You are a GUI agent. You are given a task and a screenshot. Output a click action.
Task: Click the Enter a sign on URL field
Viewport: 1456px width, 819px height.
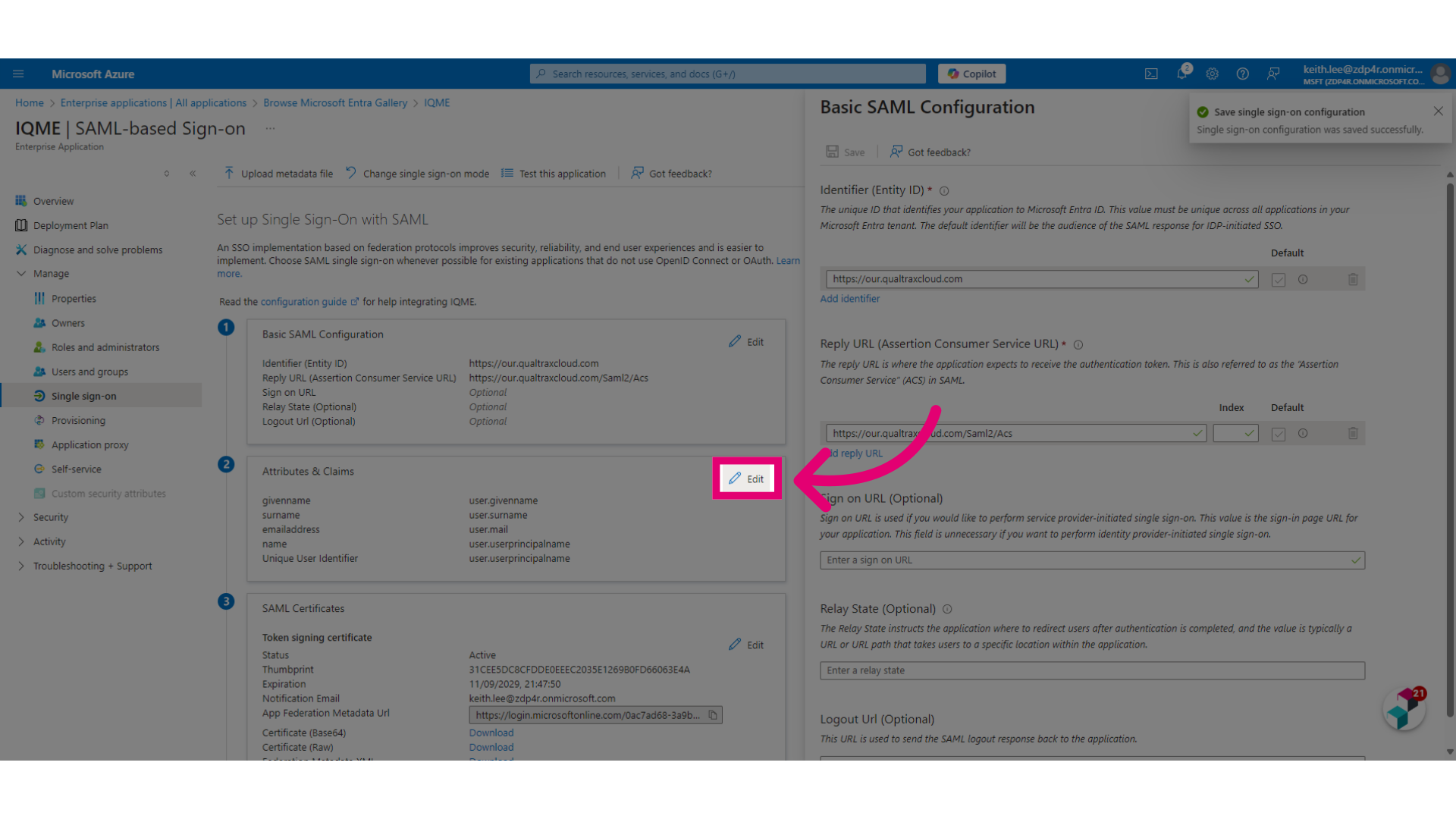pyautogui.click(x=1092, y=560)
